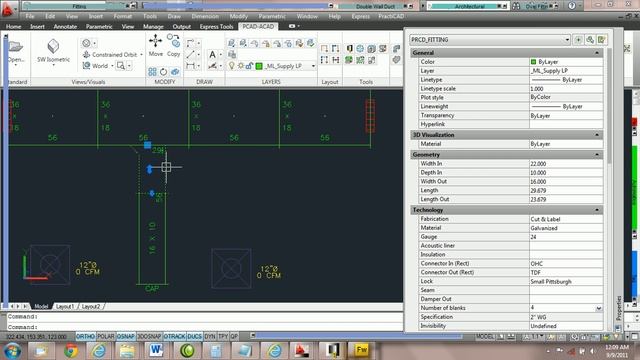Toggle OTRACK in status bar
The height and width of the screenshot is (360, 640).
tap(174, 336)
